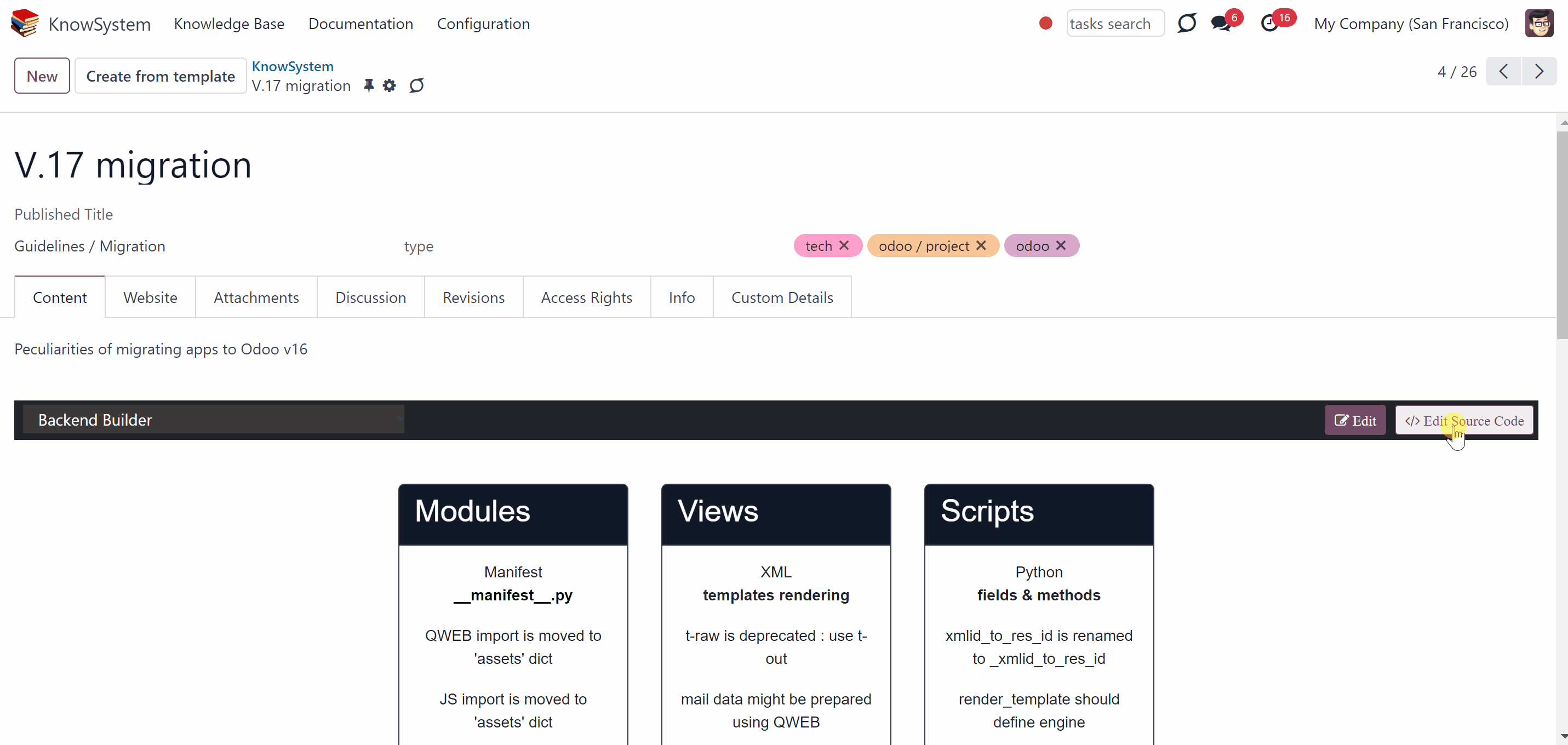This screenshot has width=1568, height=745.
Task: Switch to the Content tab
Action: [60, 297]
